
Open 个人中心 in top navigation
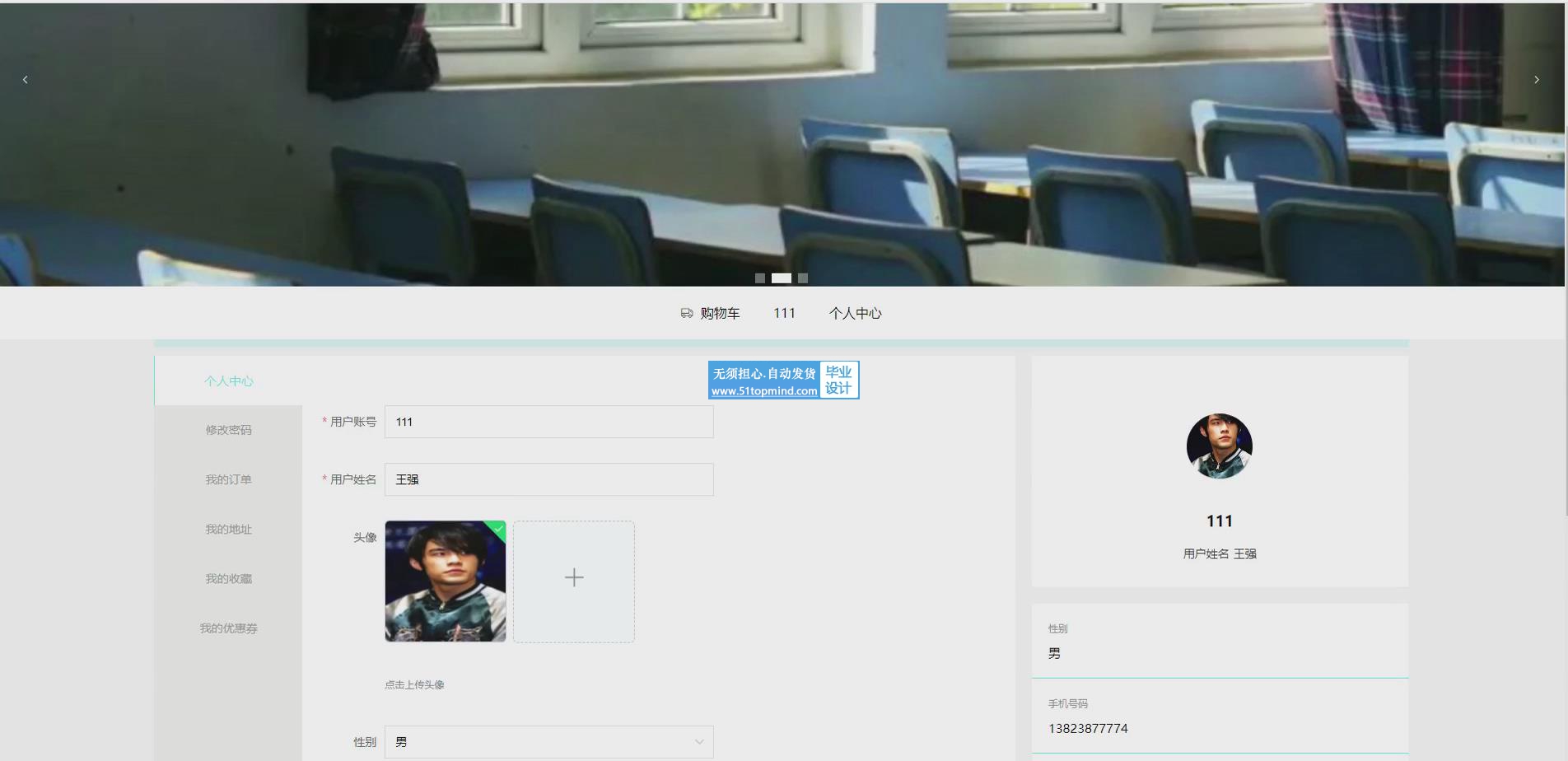855,313
